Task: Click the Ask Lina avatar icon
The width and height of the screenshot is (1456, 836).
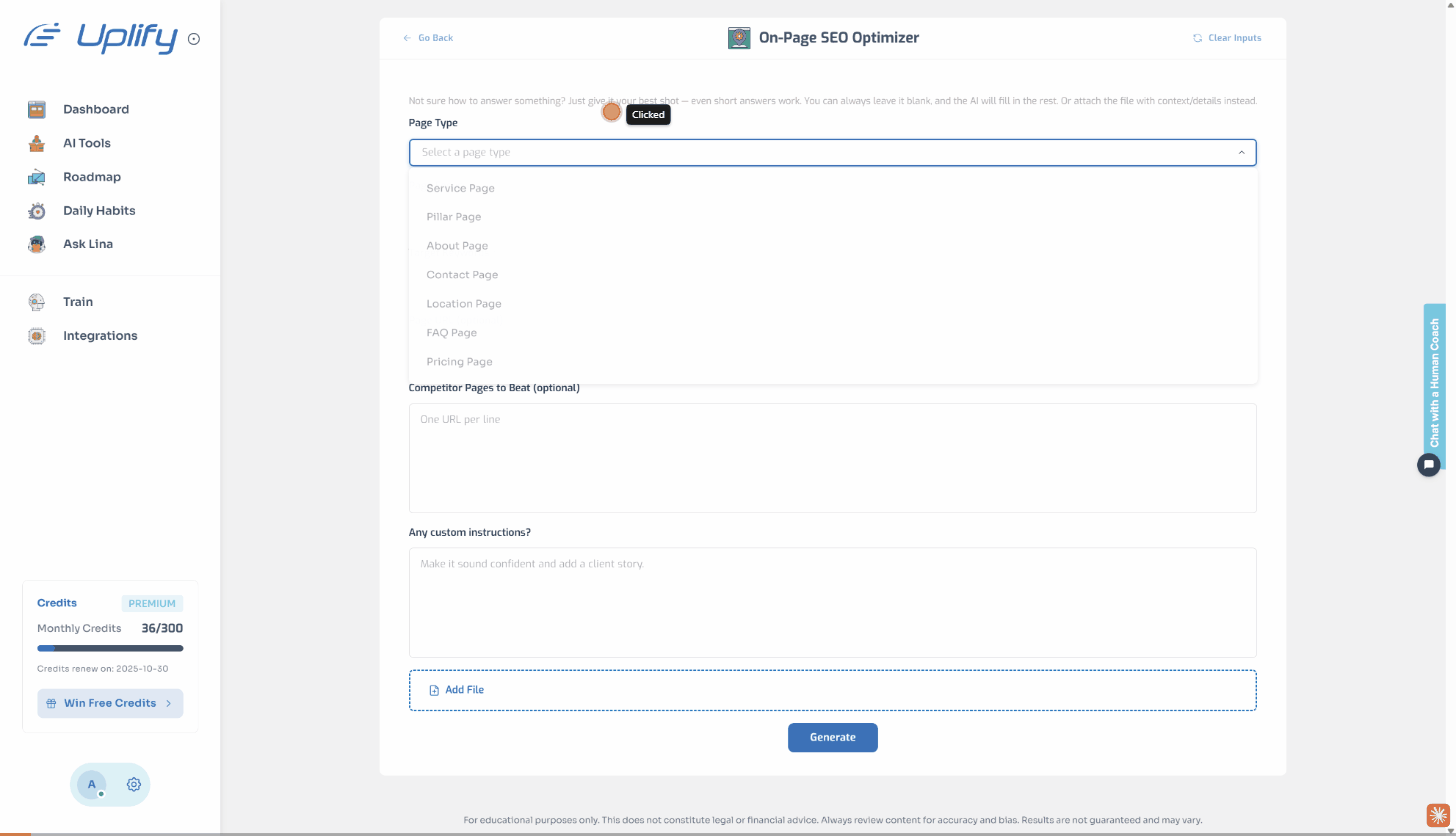Action: click(37, 244)
